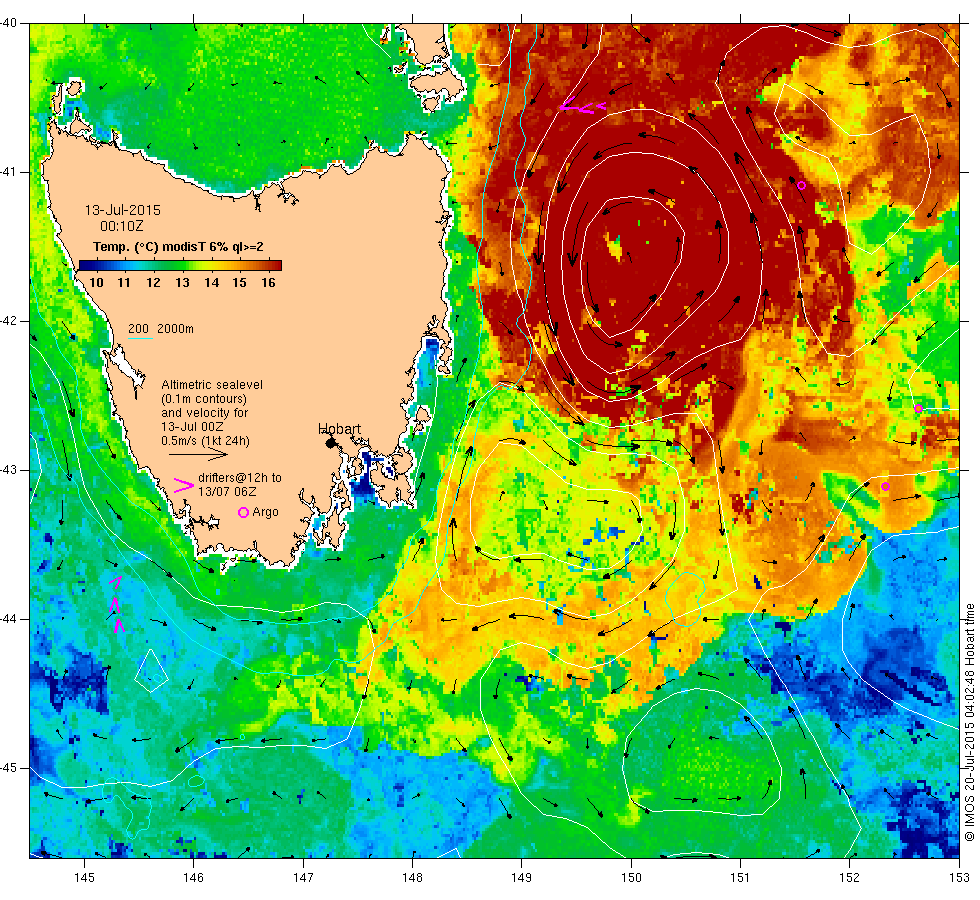Click the '13' tick under the color bar
980x900 pixels.
182,282
